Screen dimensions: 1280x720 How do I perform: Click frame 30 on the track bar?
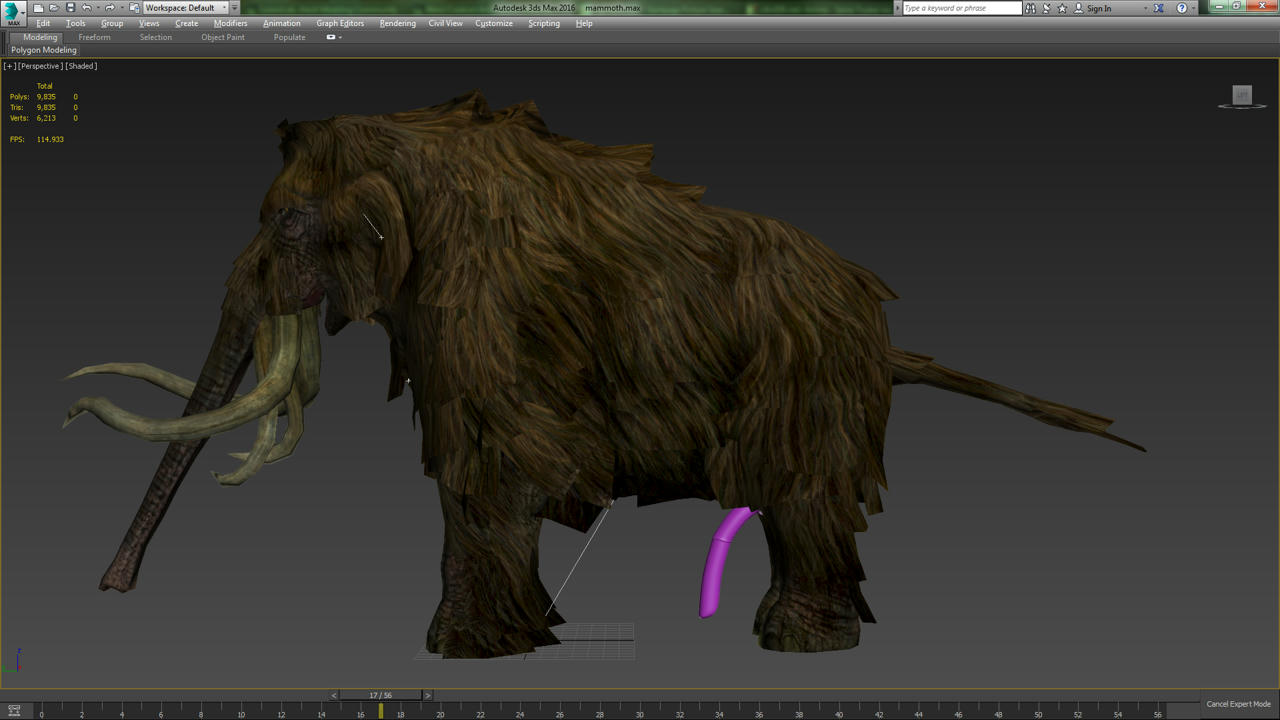coord(639,712)
